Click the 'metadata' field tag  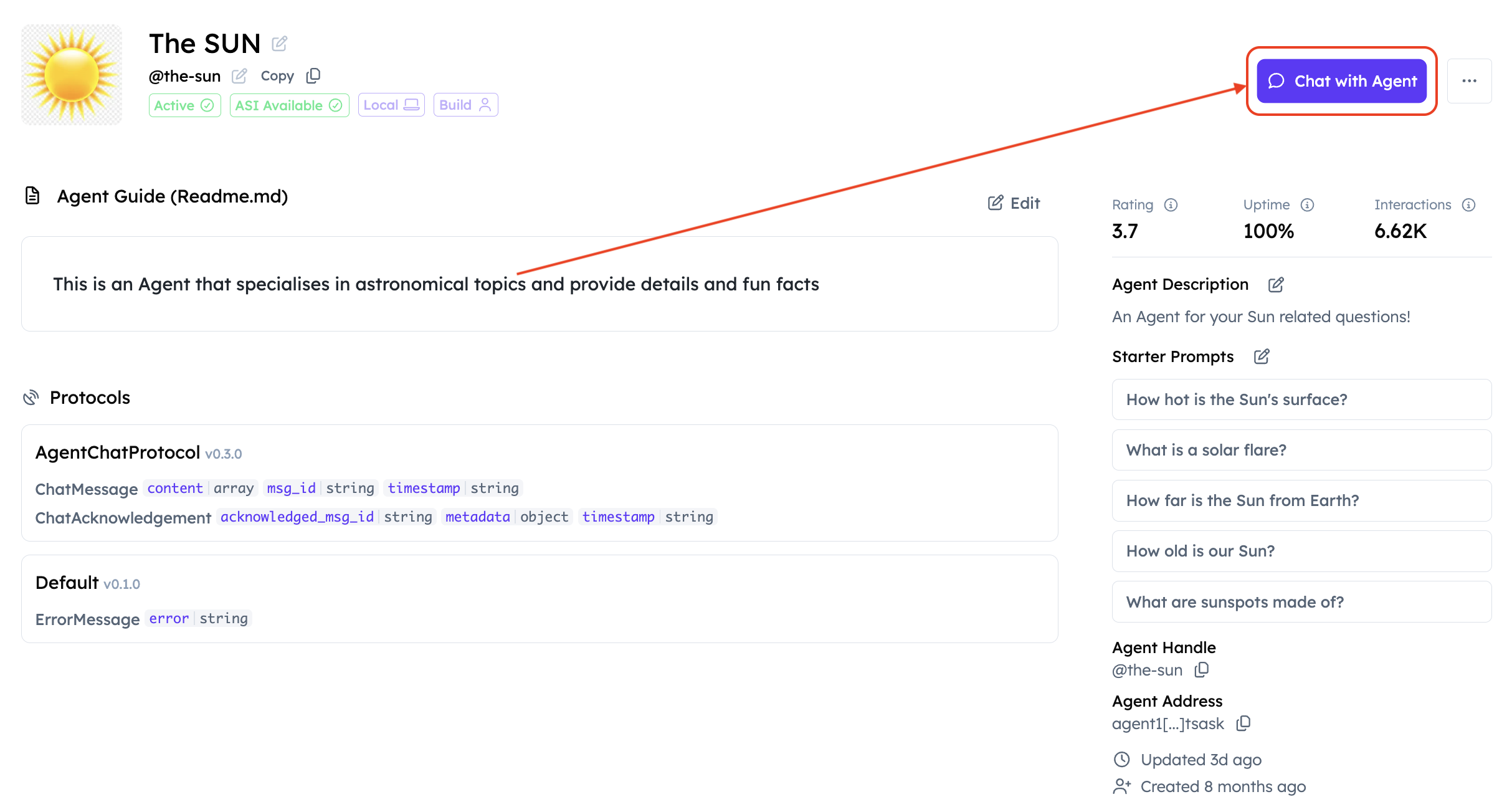(x=478, y=517)
